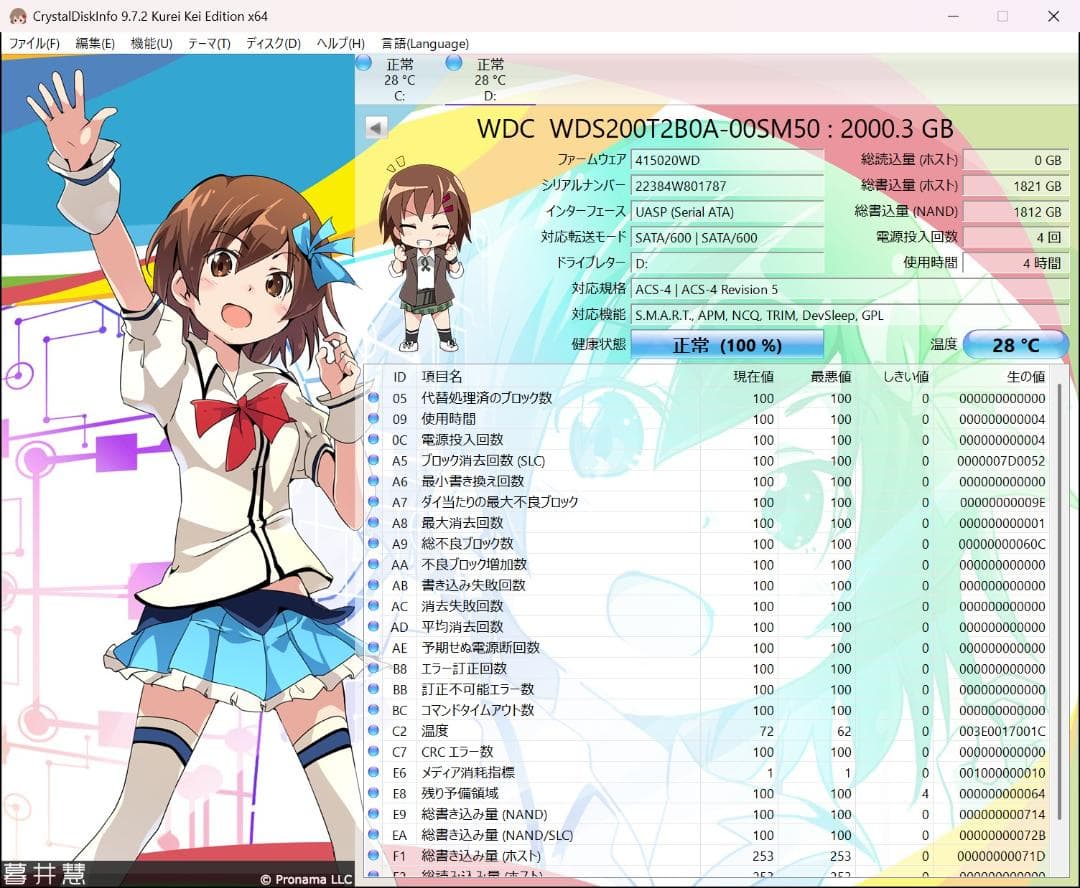Click the status icon of row 09 使用時間
Image resolution: width=1080 pixels, height=888 pixels.
[373, 418]
